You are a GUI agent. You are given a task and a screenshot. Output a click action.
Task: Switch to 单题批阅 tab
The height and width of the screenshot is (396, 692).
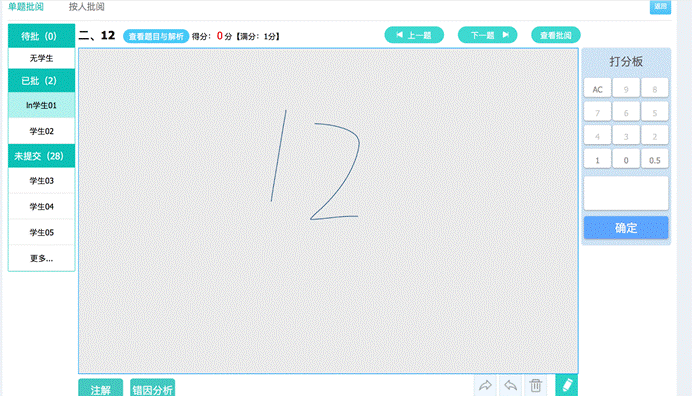click(26, 7)
